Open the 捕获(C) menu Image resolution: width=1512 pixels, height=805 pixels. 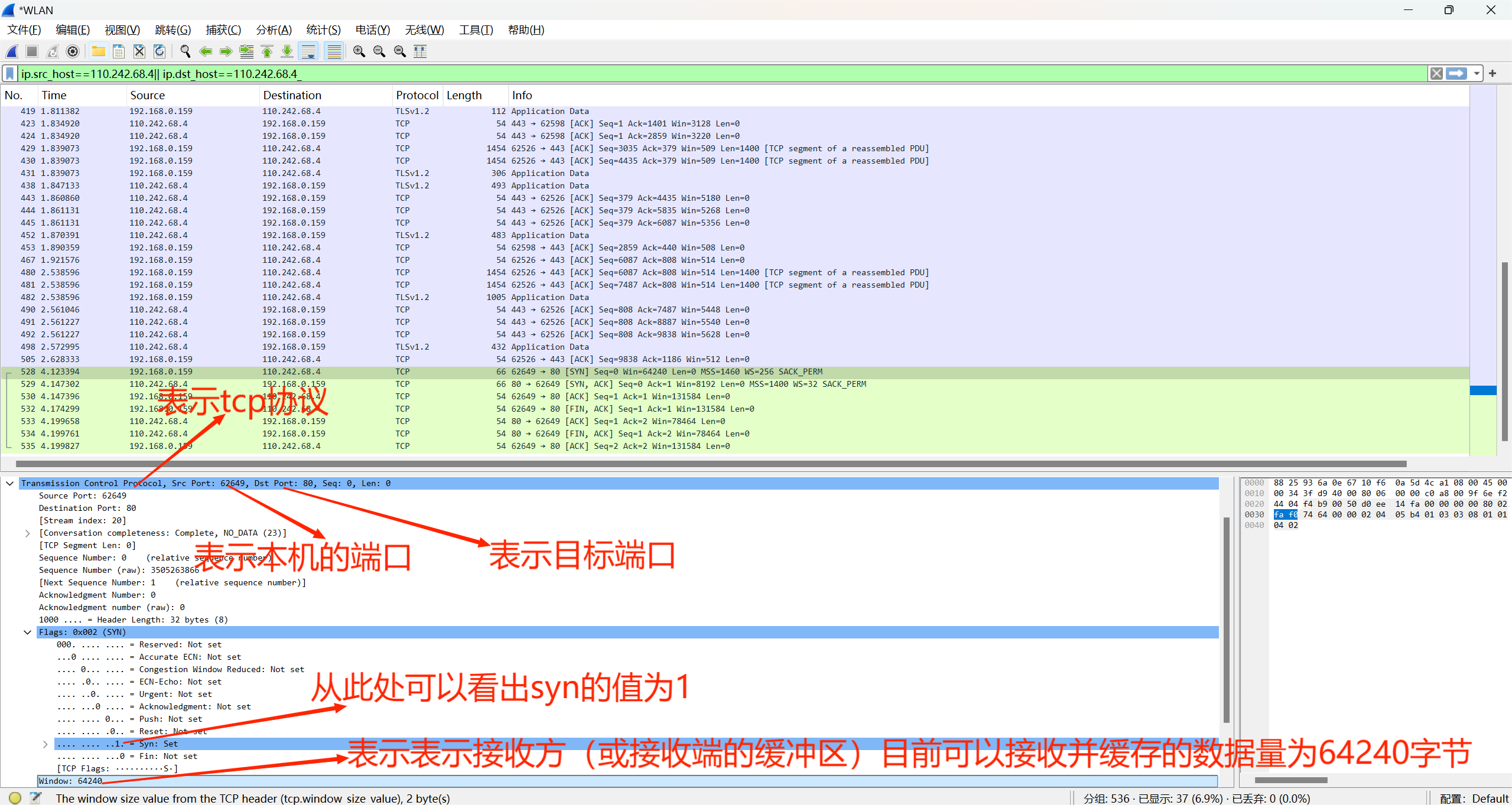223,30
